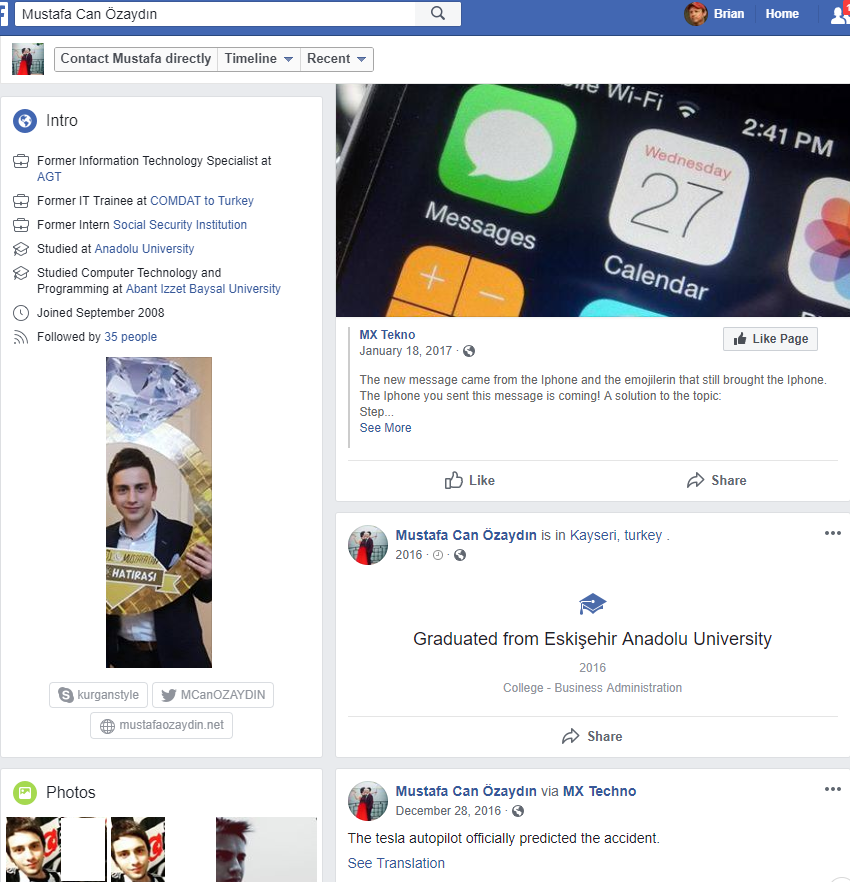Open Home in the top bar
The image size is (850, 882).
point(782,14)
